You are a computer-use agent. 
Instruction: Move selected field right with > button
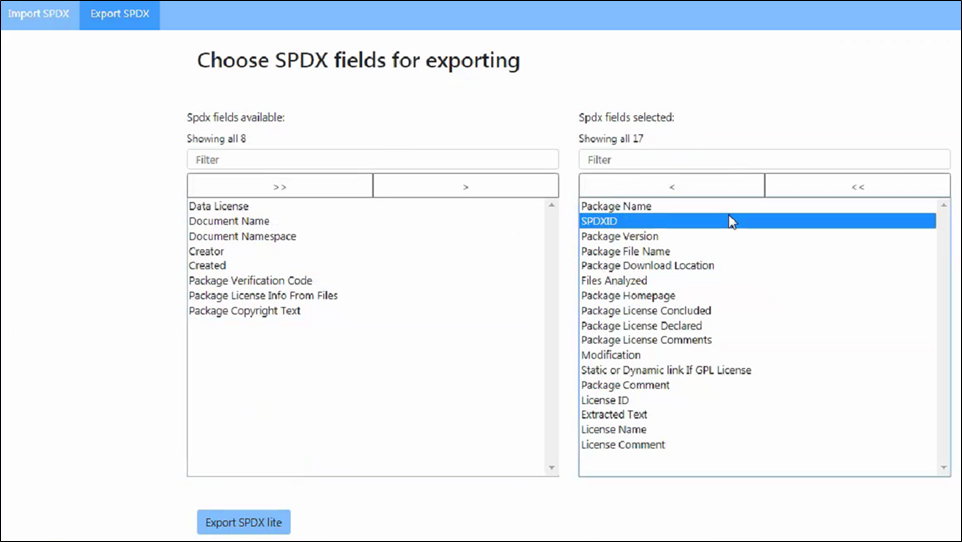466,186
